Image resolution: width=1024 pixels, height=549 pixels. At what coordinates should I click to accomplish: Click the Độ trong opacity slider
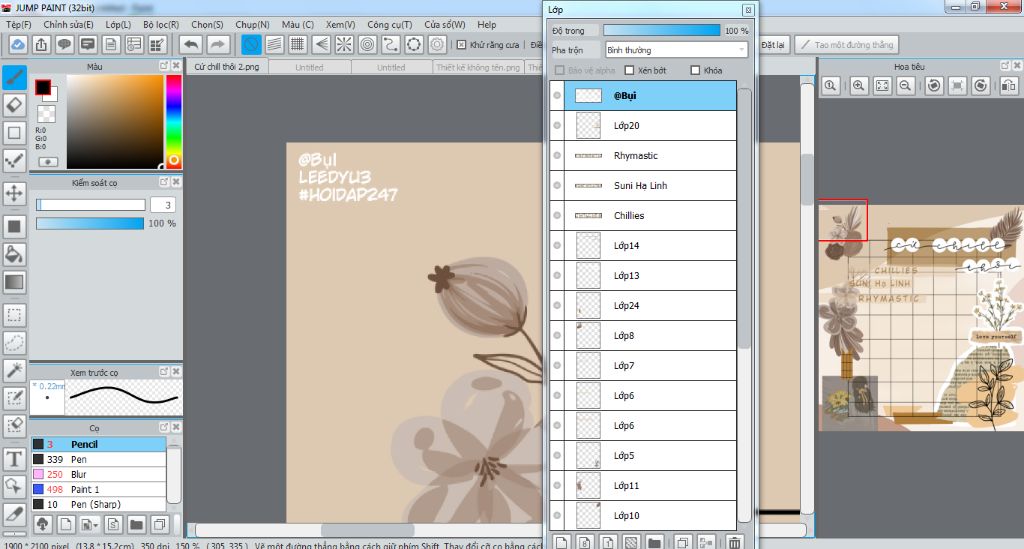(x=662, y=30)
